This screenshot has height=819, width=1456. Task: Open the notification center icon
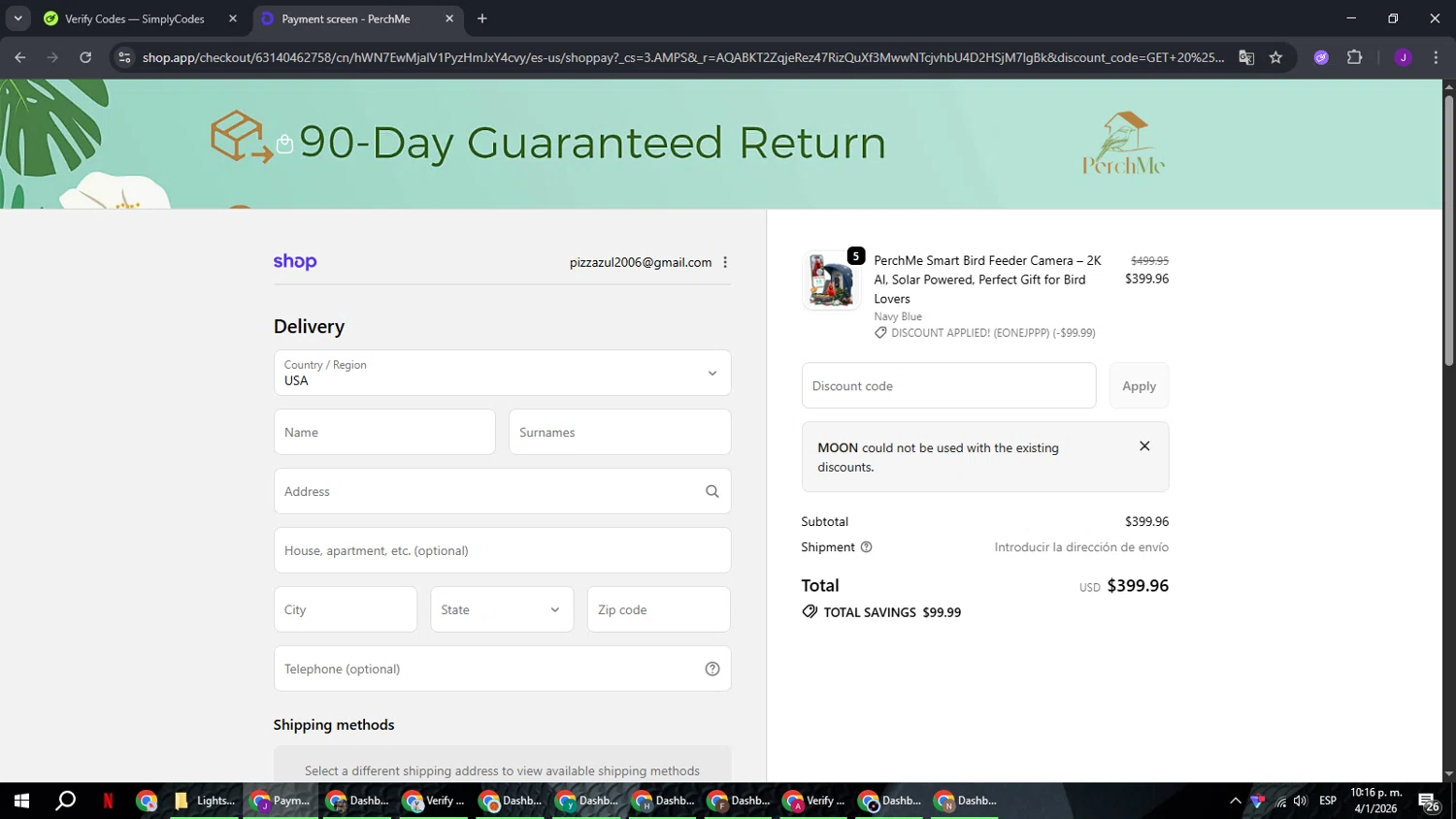pyautogui.click(x=1429, y=802)
